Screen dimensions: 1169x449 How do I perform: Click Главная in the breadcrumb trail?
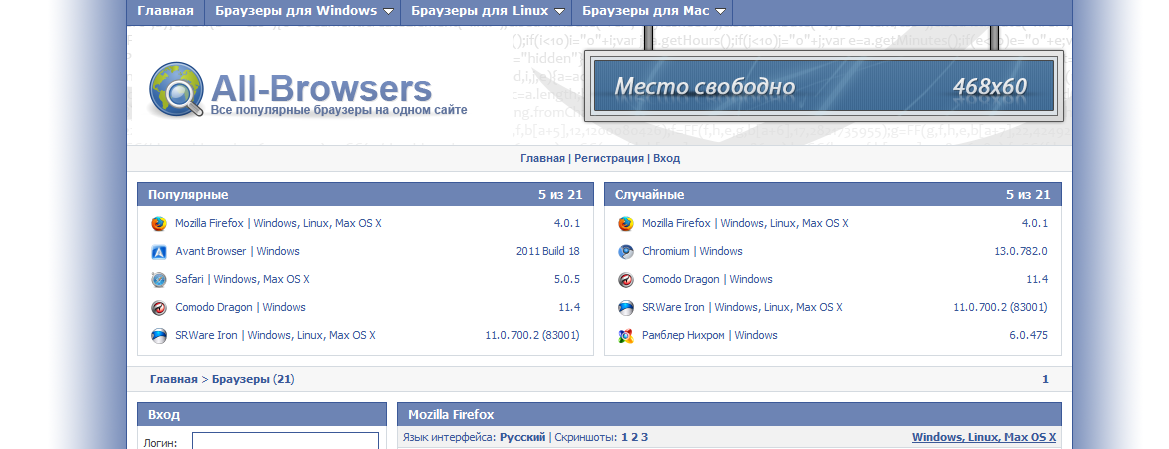click(174, 379)
